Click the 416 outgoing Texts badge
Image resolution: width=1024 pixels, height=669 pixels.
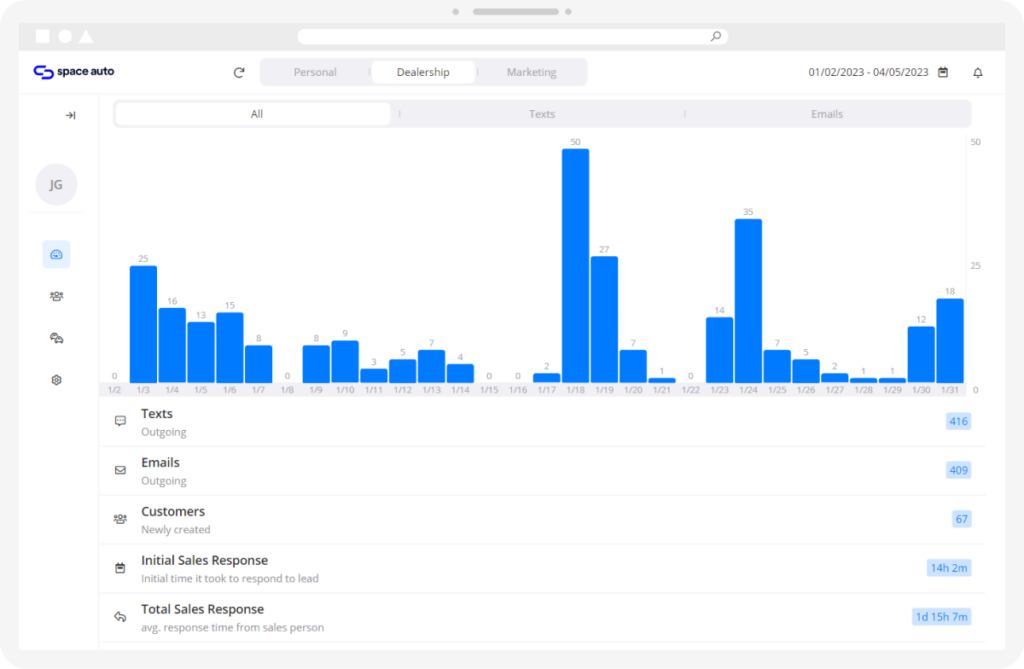click(x=958, y=421)
